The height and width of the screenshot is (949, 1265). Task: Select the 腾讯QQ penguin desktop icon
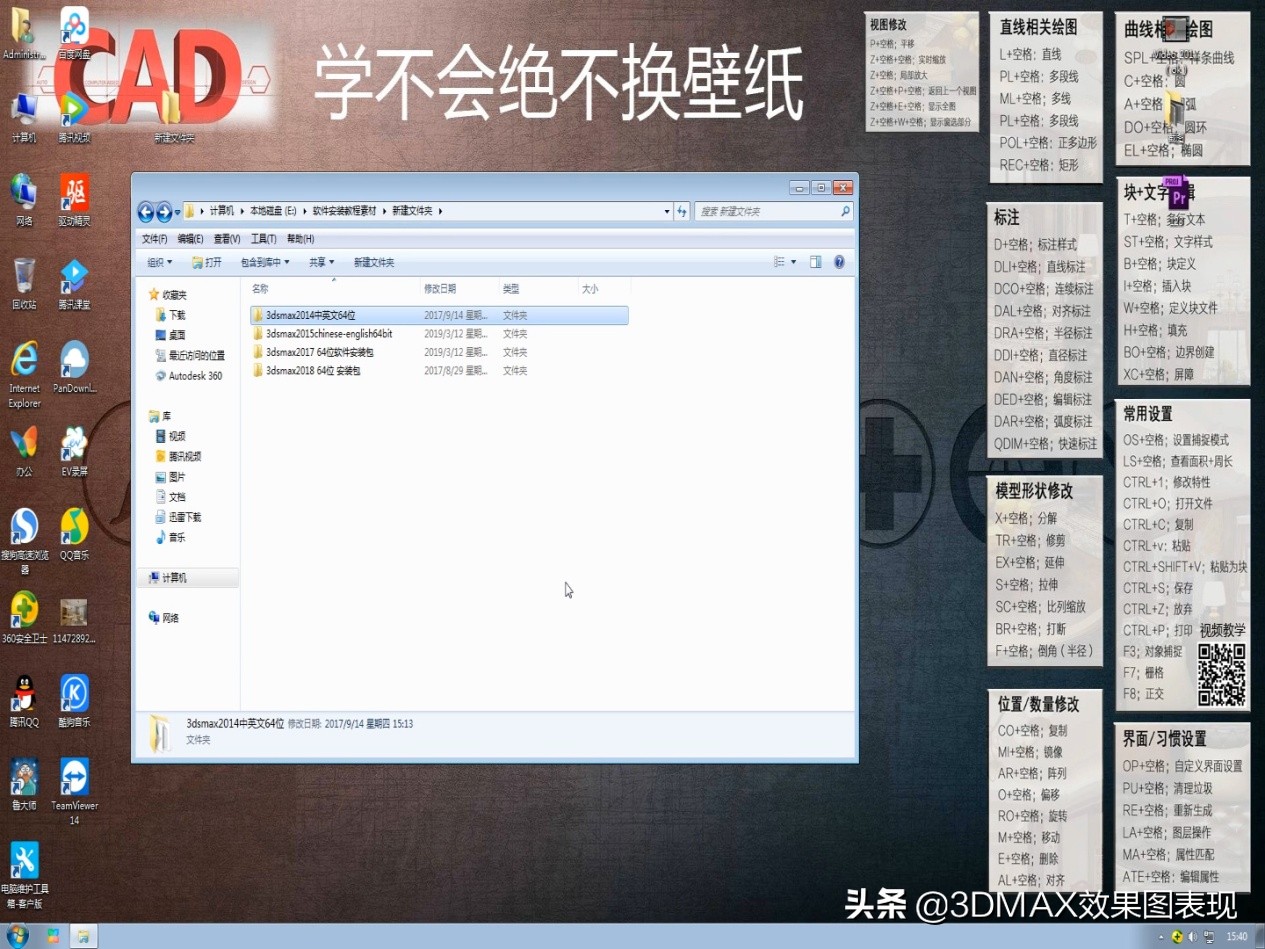(x=24, y=701)
